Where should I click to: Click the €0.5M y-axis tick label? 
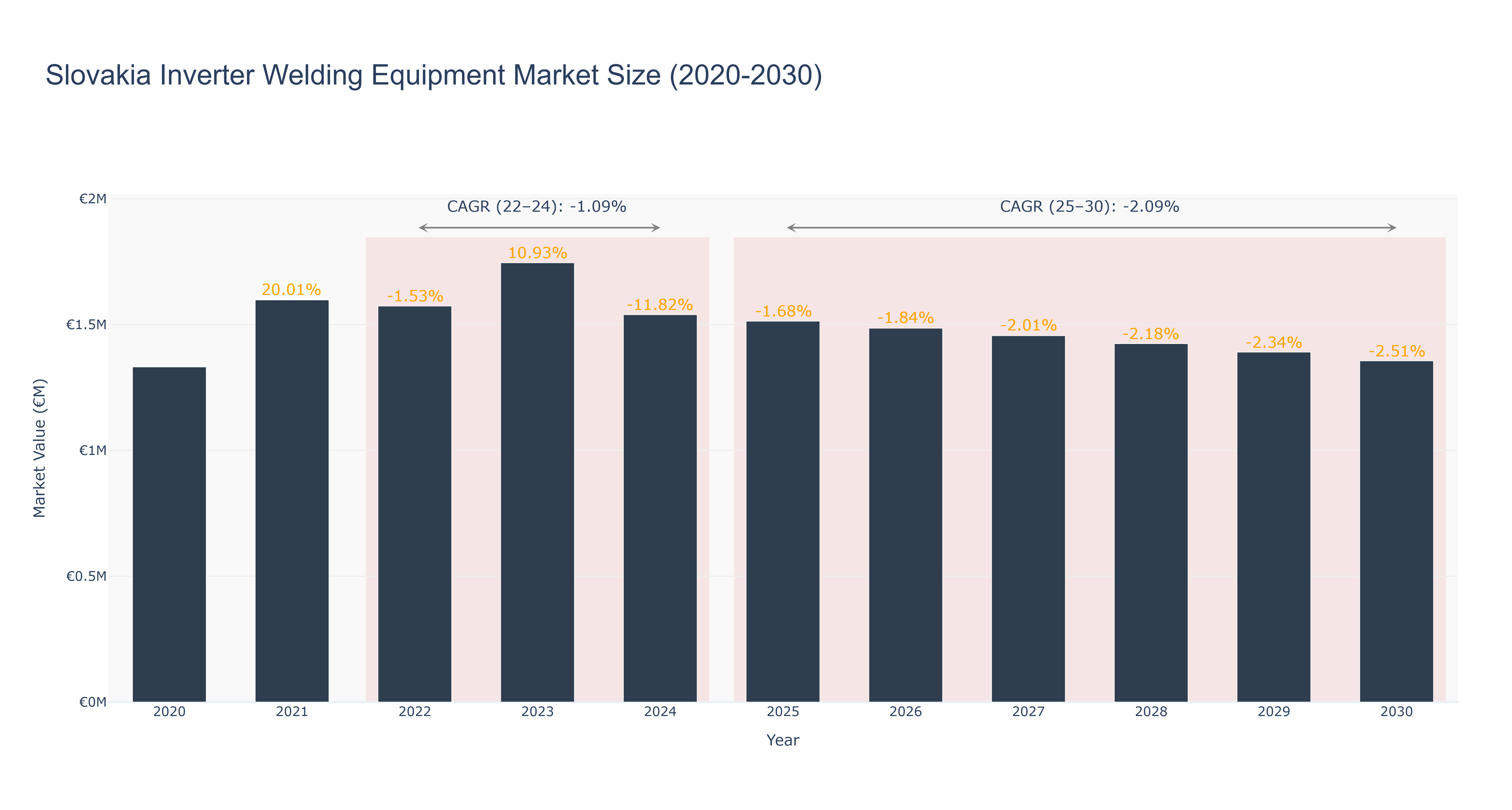point(86,576)
